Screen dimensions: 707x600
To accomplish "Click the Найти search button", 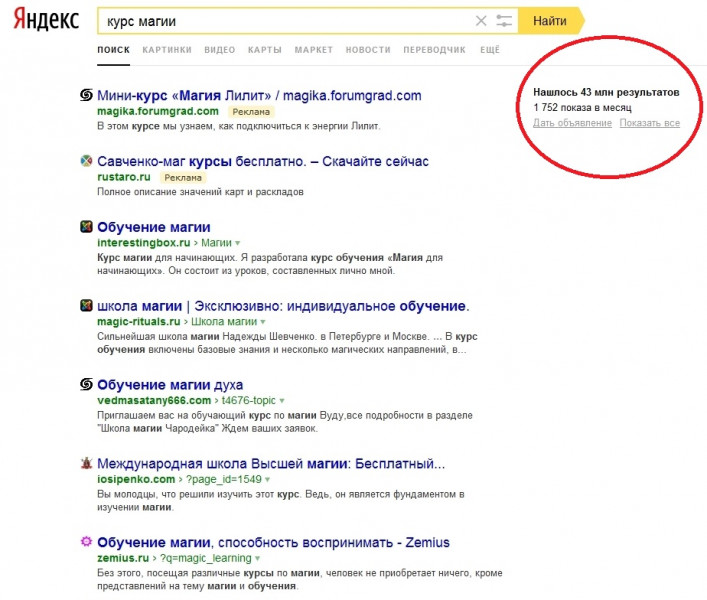I will (x=550, y=21).
